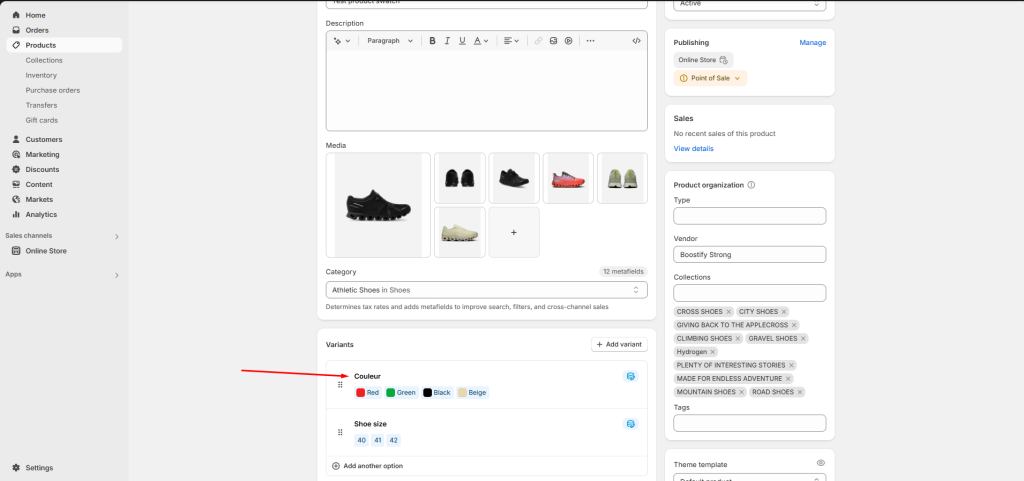1024x481 pixels.
Task: Open the text alignment dropdown
Action: click(x=512, y=40)
